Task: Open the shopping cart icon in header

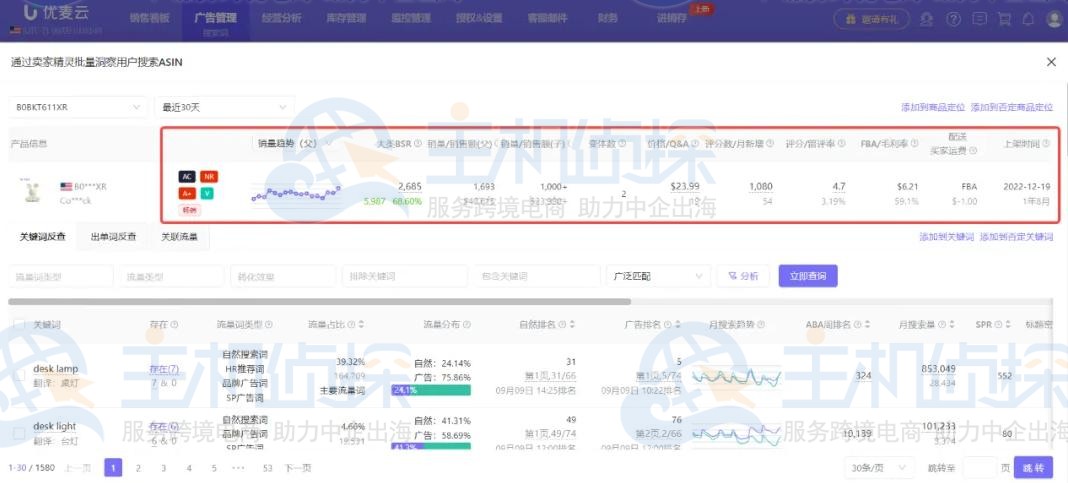Action: [1004, 19]
